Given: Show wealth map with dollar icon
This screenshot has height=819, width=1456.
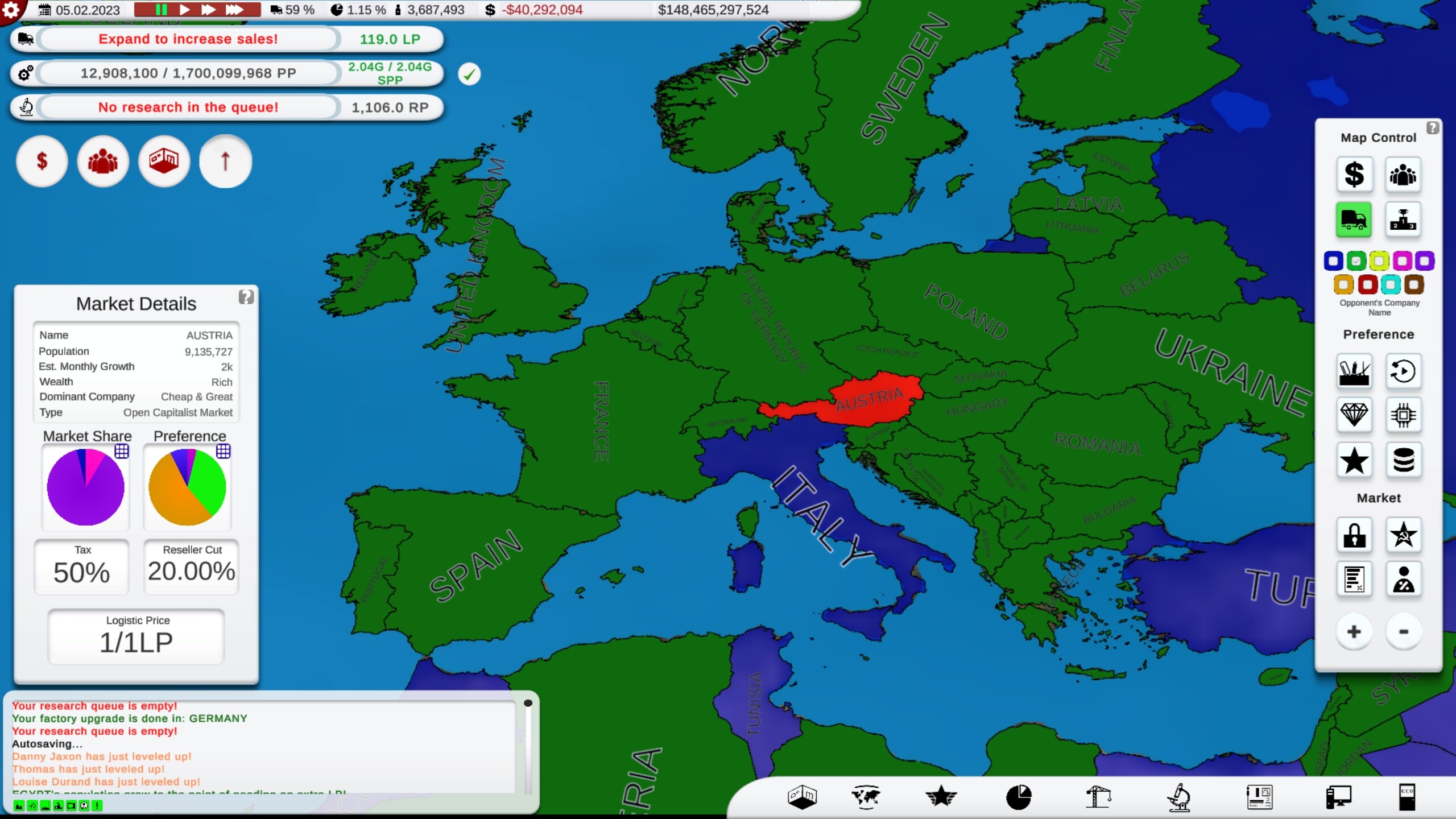Looking at the screenshot, I should click(1354, 175).
